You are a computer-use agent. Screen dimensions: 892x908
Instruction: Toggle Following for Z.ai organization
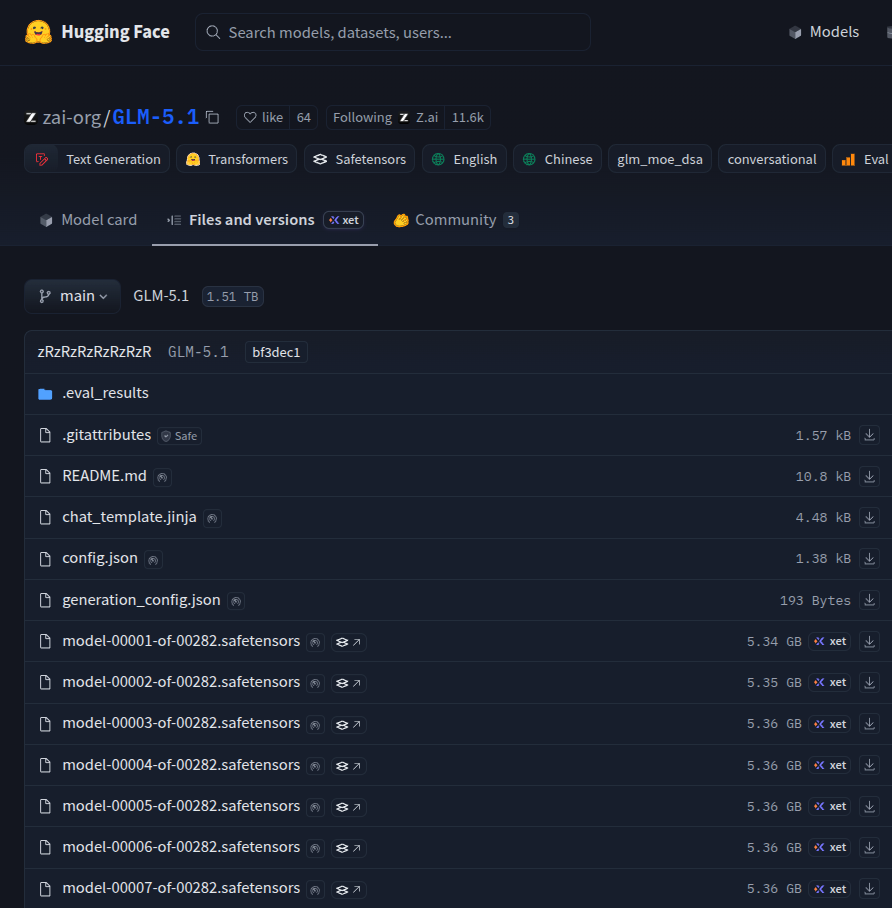386,118
